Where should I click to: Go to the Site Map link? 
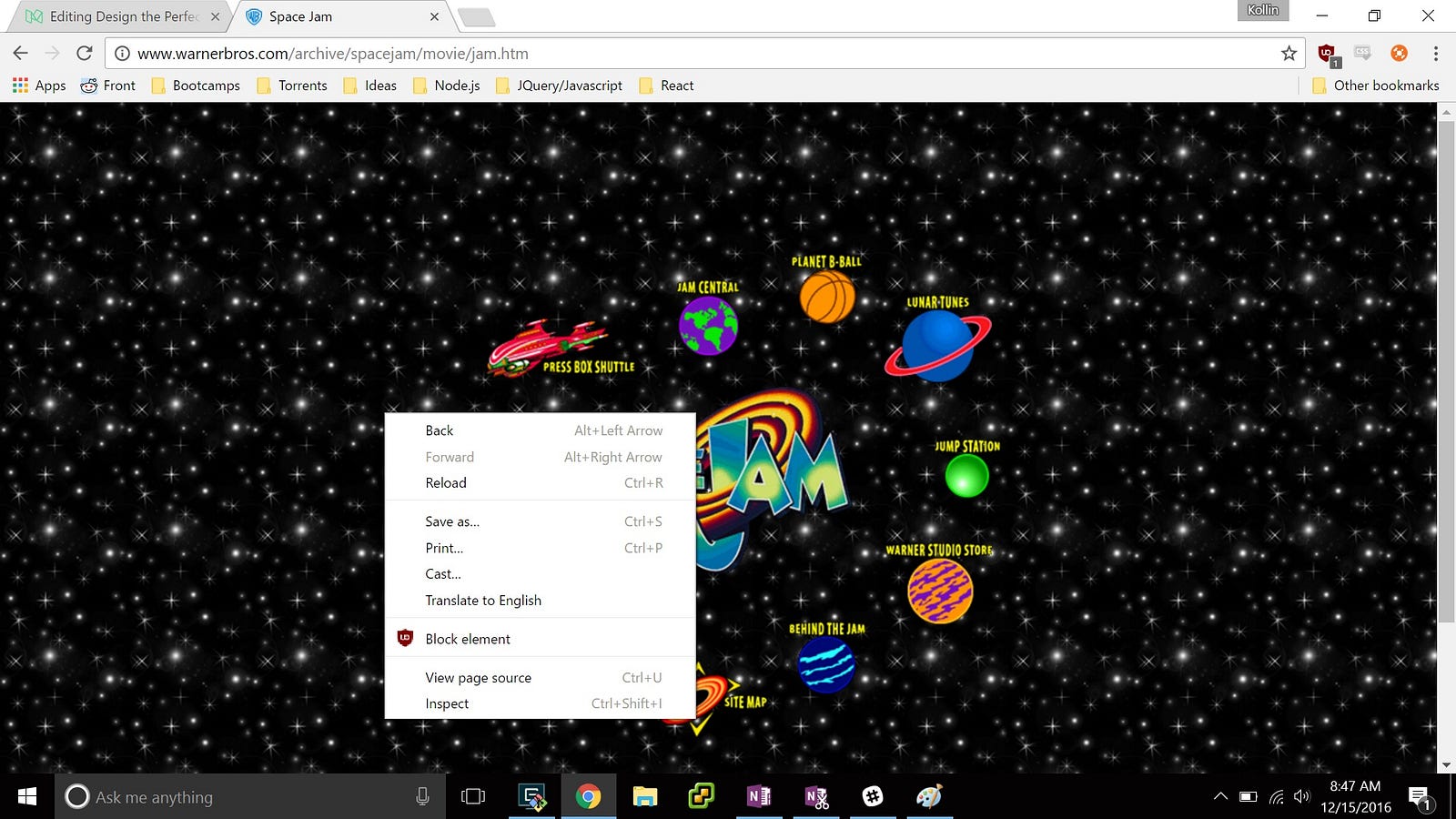coord(745,702)
